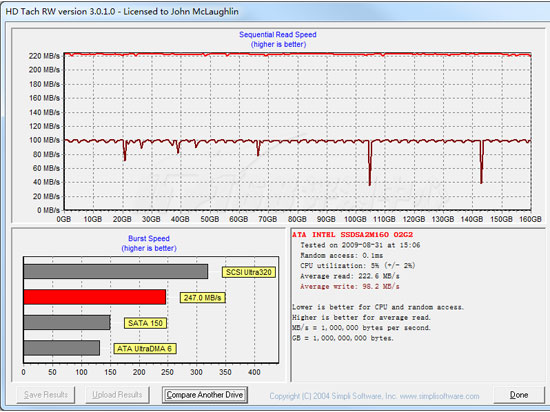Click the Upload Results button
Viewport: 550px width, 412px height.
tap(117, 395)
